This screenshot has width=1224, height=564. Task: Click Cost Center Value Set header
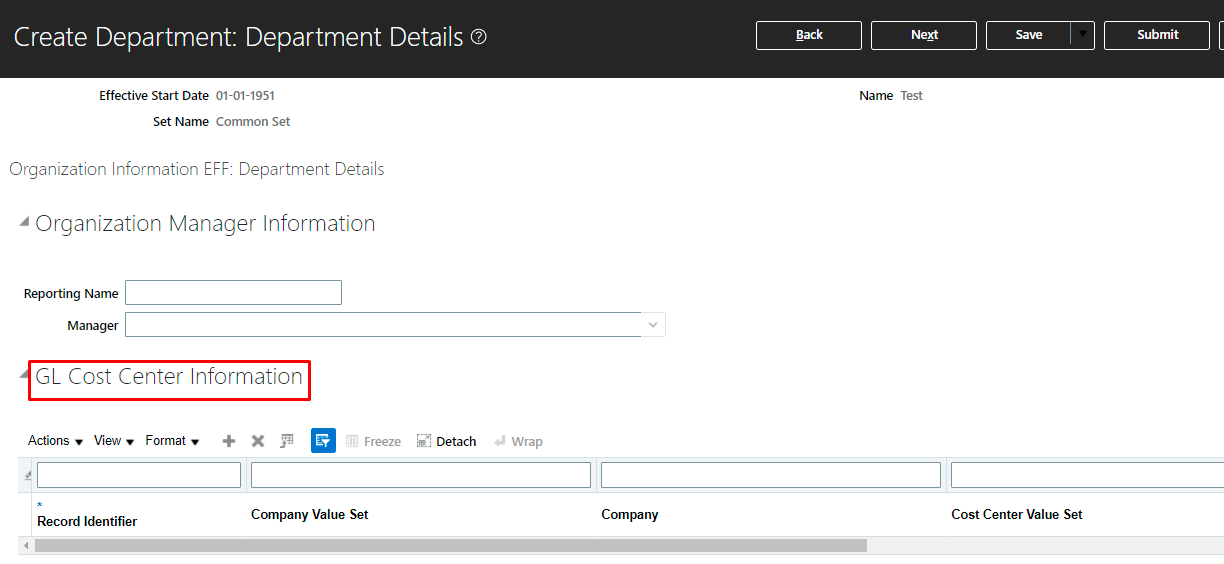click(1016, 514)
